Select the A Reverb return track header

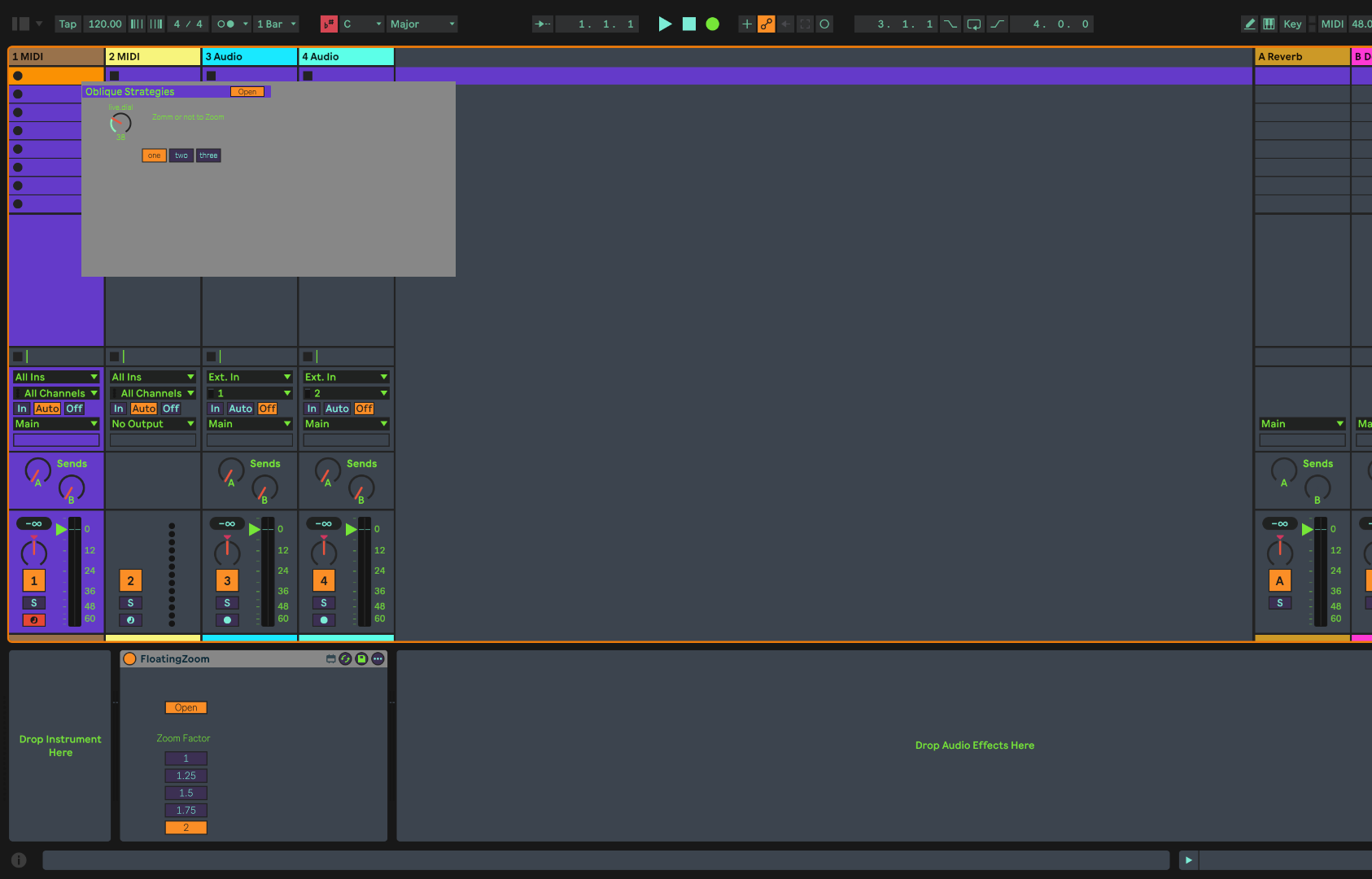point(1300,57)
